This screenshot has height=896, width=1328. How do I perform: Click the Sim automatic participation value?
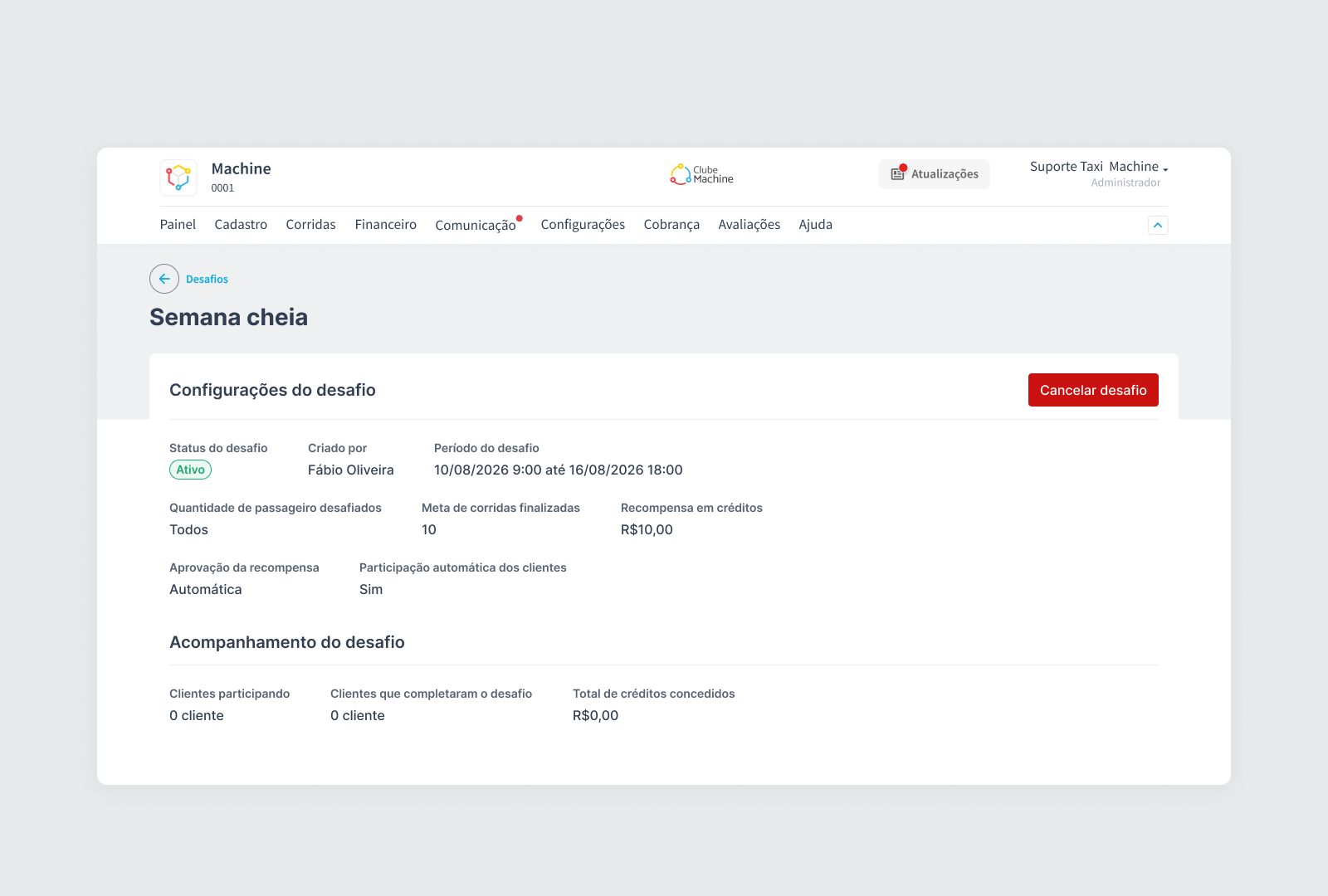[x=371, y=589]
